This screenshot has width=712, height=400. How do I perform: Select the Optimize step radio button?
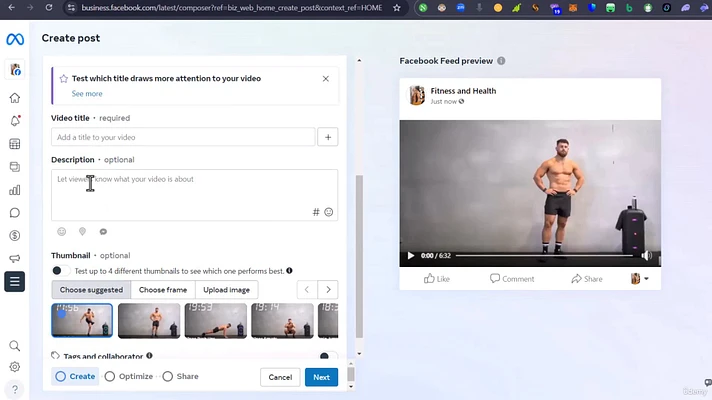click(111, 377)
